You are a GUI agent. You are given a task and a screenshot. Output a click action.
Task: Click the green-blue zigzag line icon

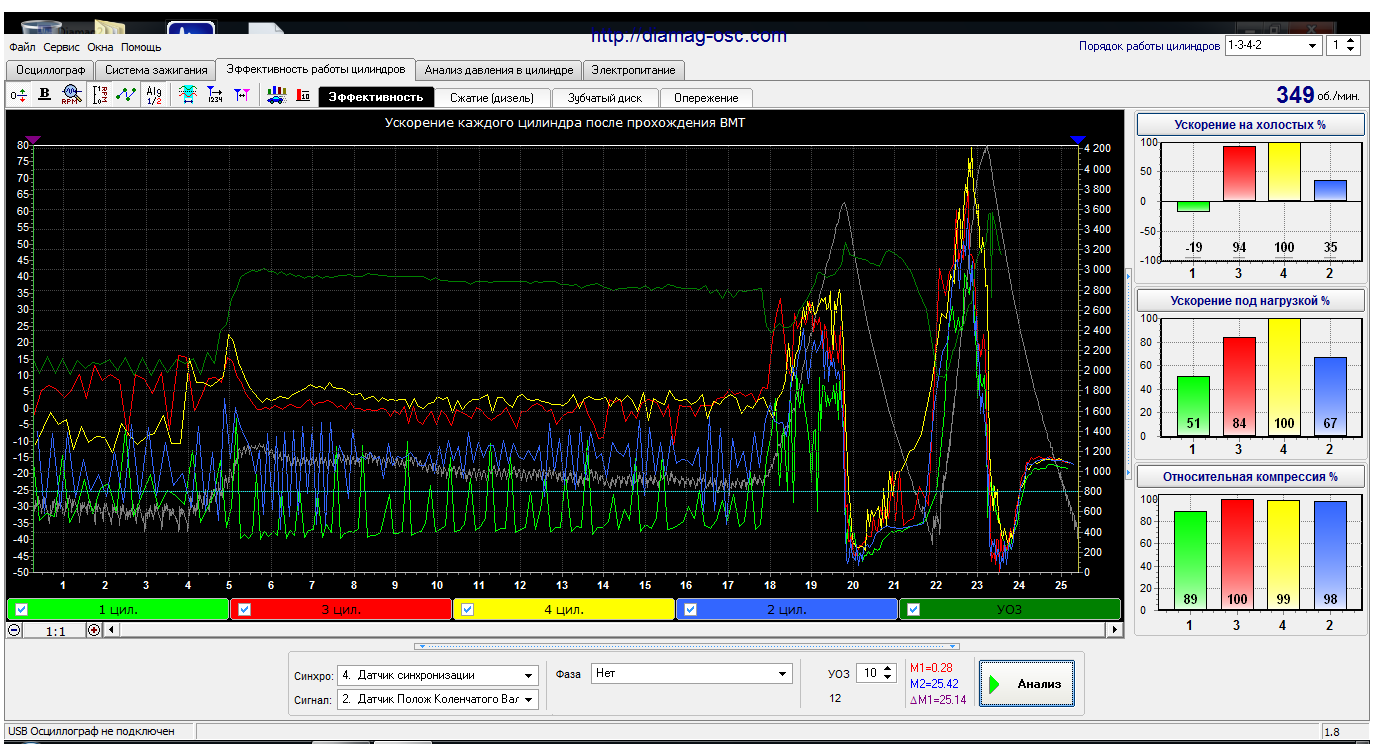[x=125, y=95]
